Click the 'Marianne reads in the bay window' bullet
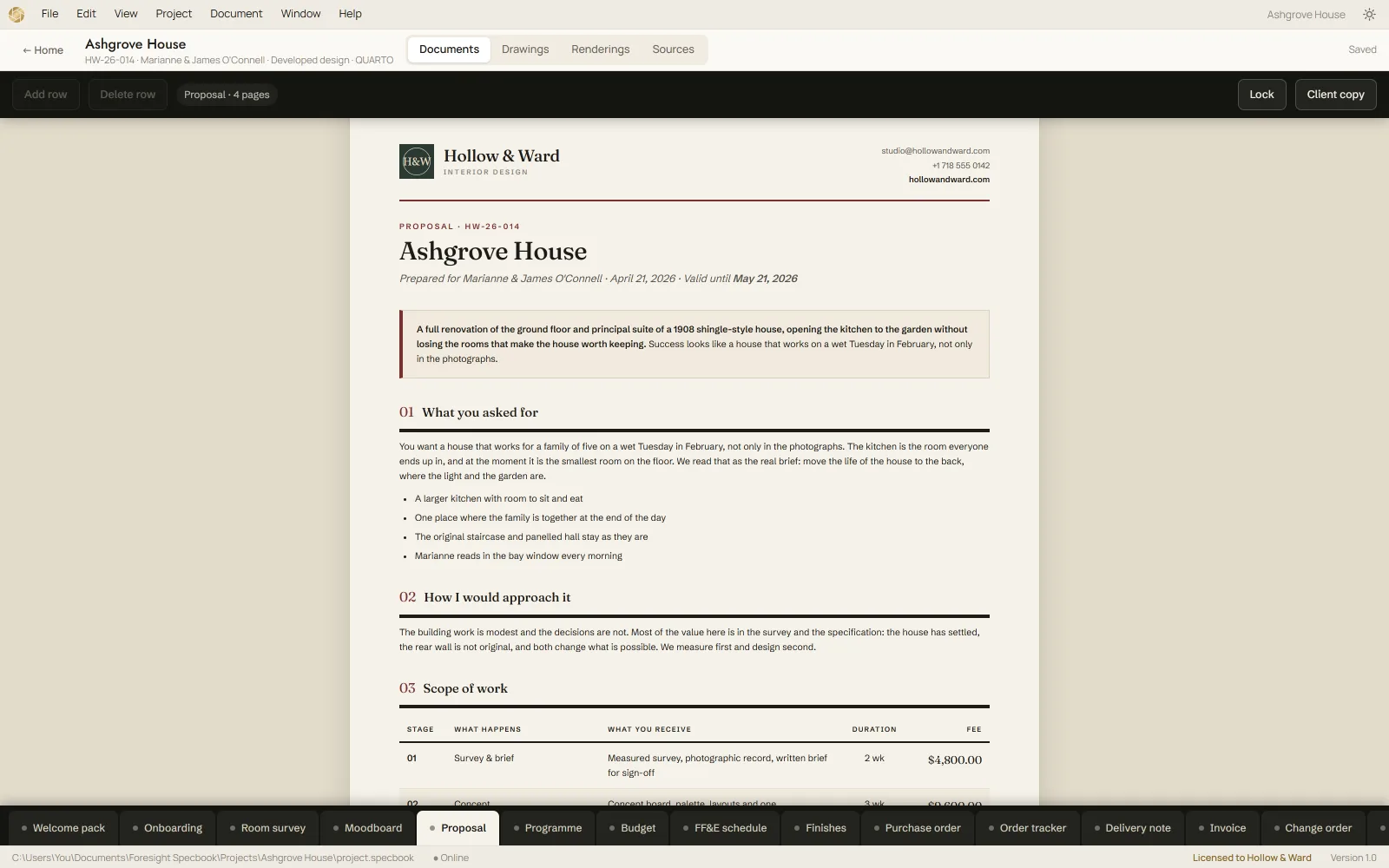The image size is (1389, 868). (x=518, y=556)
